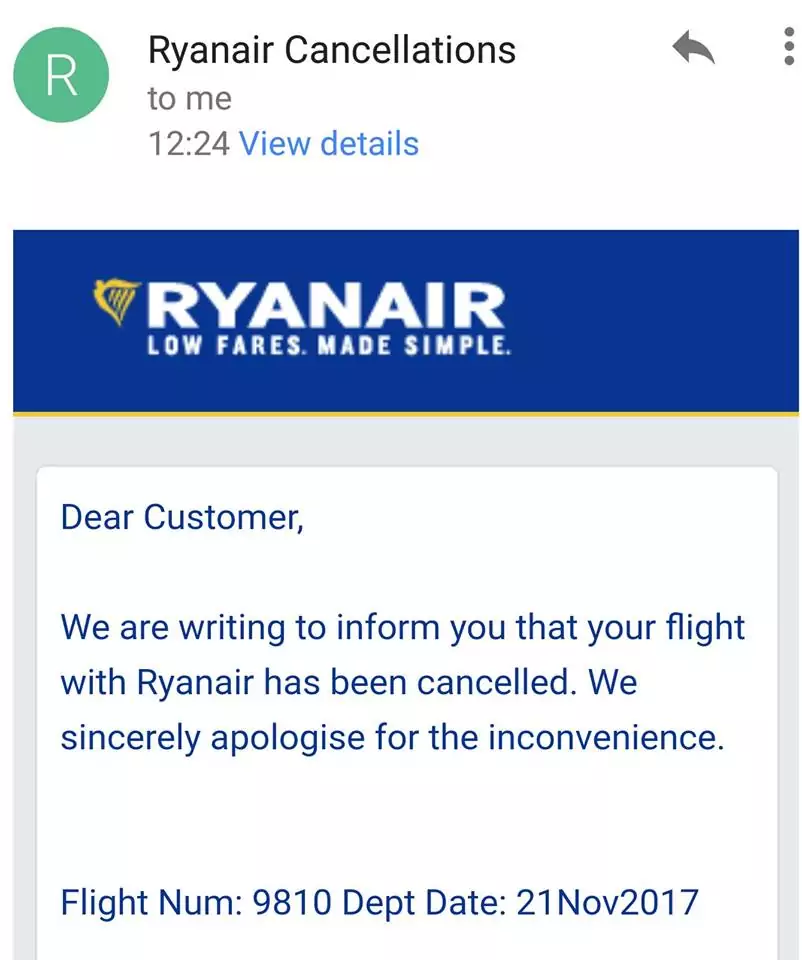Click the 'has been cancelled' sentence
Viewport: 802px width, 960px height.
349,683
